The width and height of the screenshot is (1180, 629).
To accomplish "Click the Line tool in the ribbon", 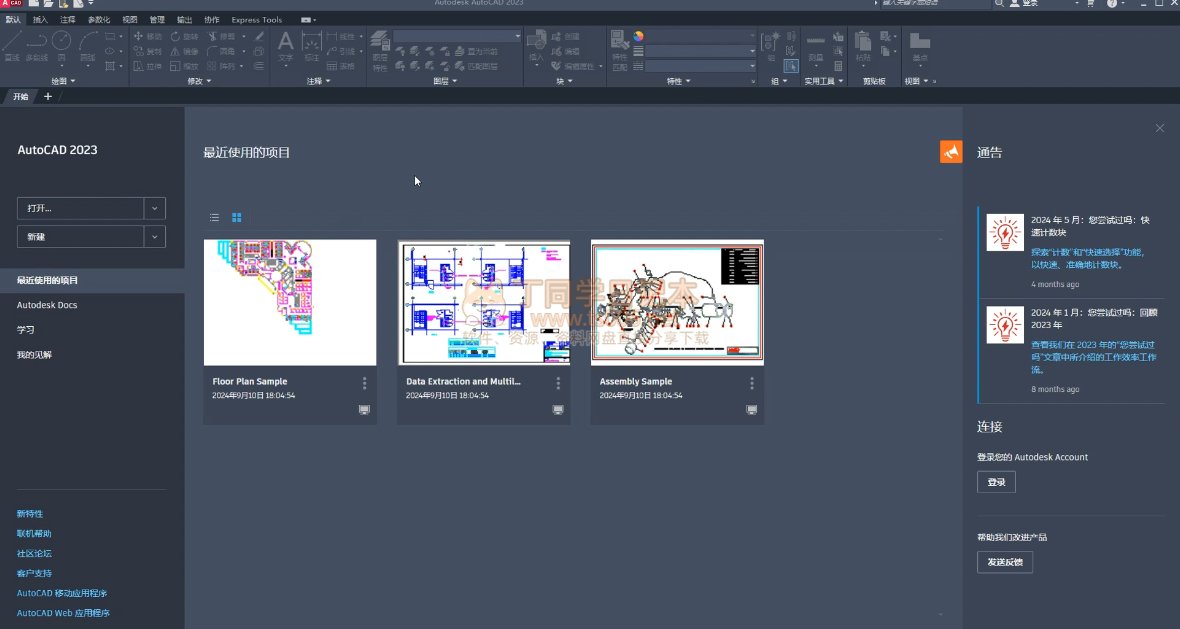I will 12,44.
